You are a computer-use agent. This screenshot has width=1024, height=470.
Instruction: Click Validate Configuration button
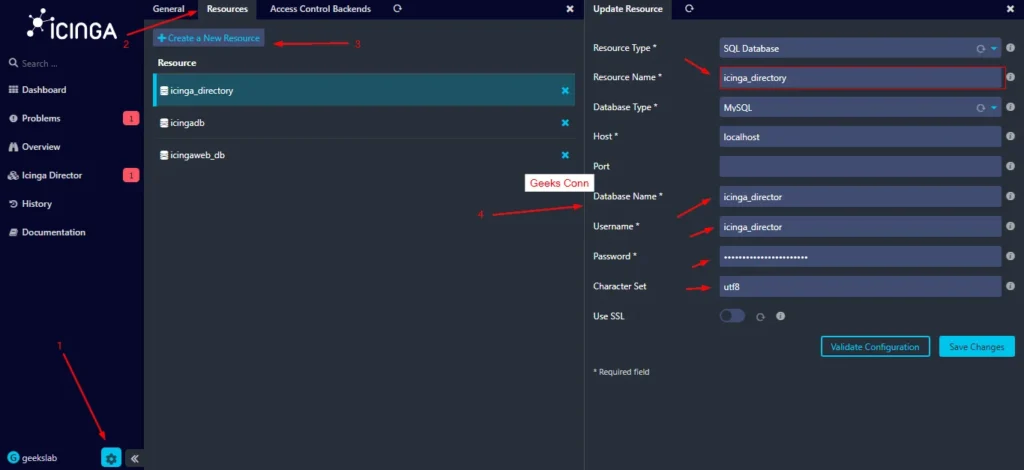874,347
